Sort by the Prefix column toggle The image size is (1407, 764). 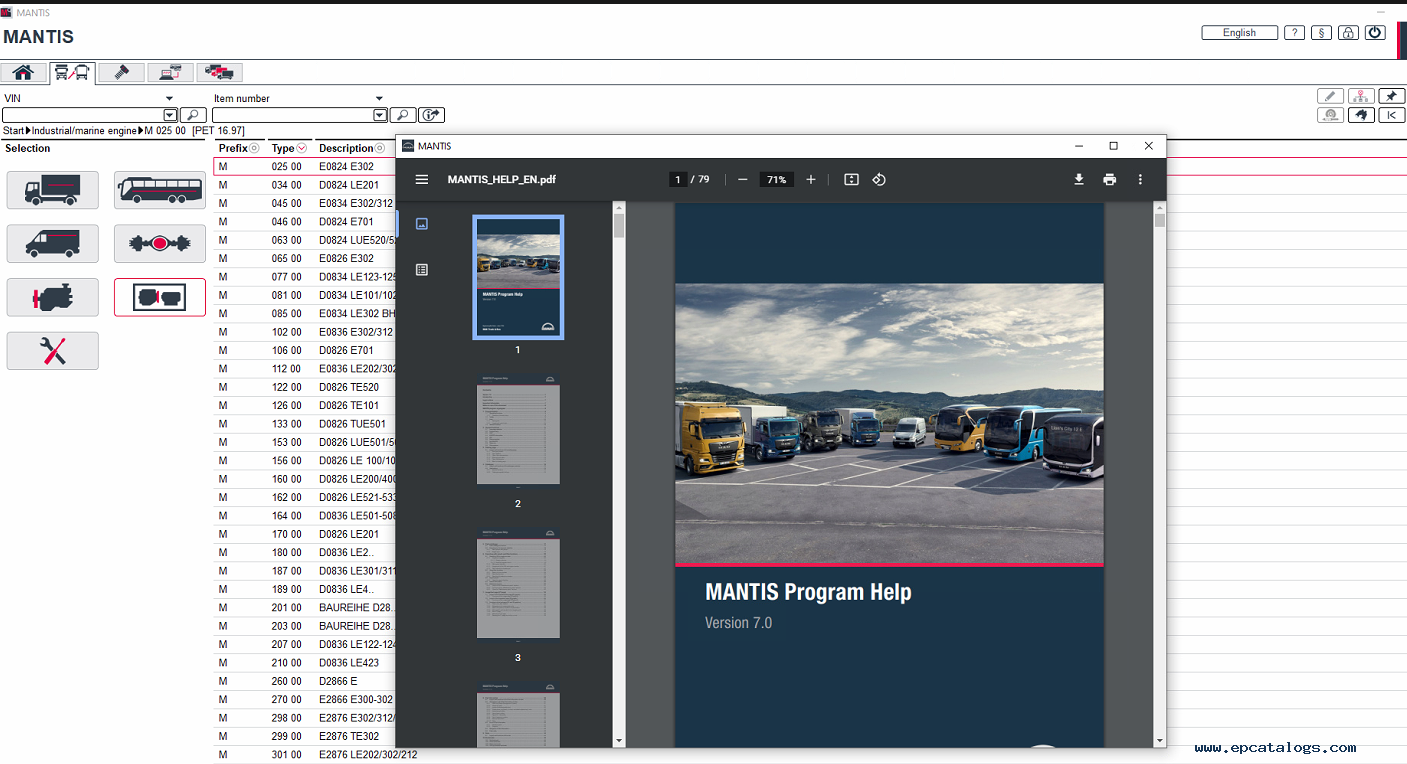[254, 148]
